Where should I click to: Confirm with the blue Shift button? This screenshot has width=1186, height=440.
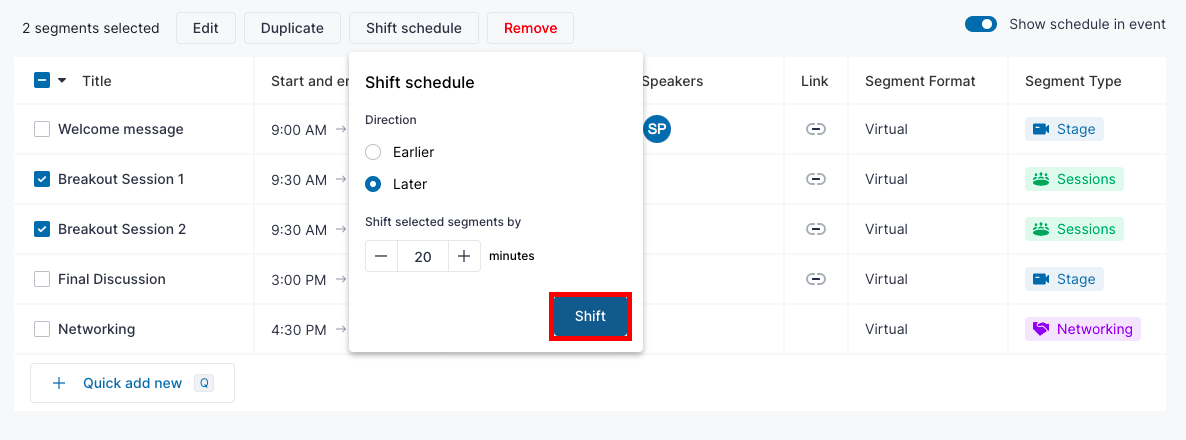pyautogui.click(x=590, y=316)
